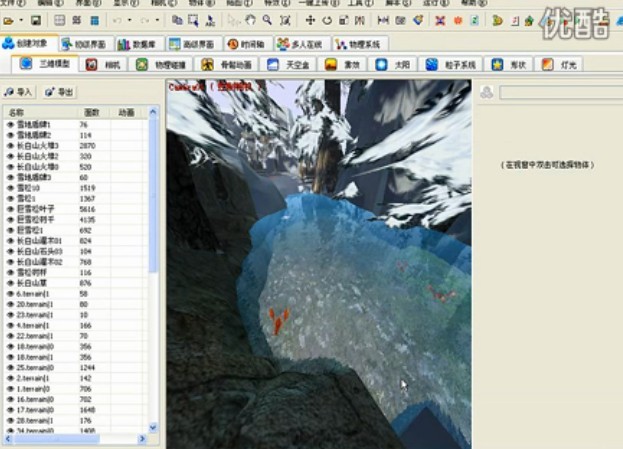Switch to the 时间轴 tab
The image size is (623, 449).
click(x=248, y=44)
